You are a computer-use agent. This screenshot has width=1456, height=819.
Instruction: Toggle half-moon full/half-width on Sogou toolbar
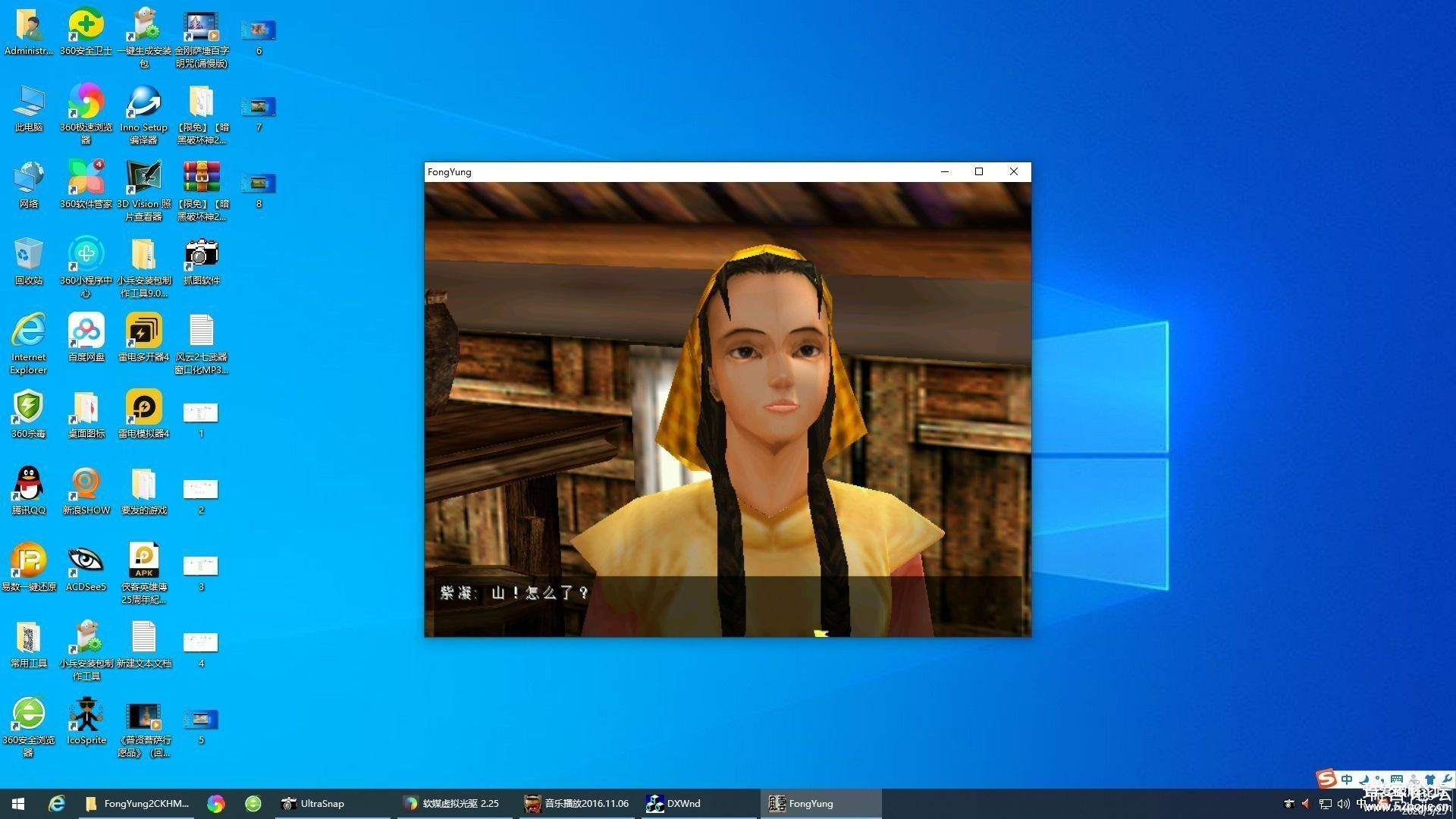[x=1364, y=780]
